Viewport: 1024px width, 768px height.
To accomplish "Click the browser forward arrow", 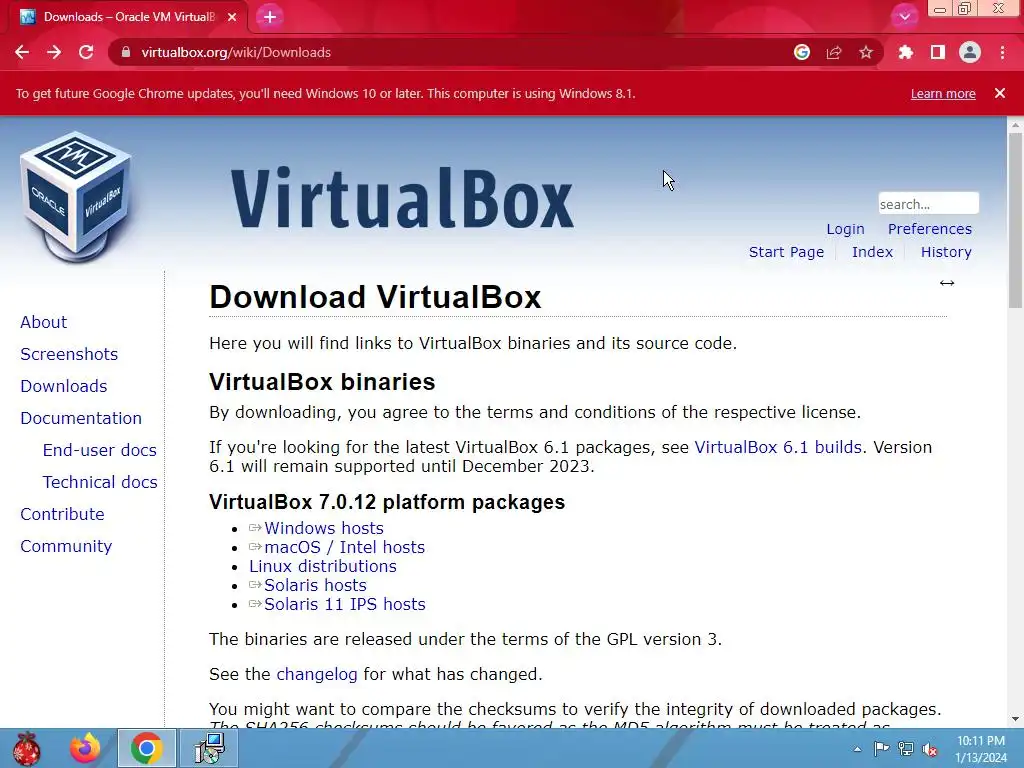I will pyautogui.click(x=54, y=52).
